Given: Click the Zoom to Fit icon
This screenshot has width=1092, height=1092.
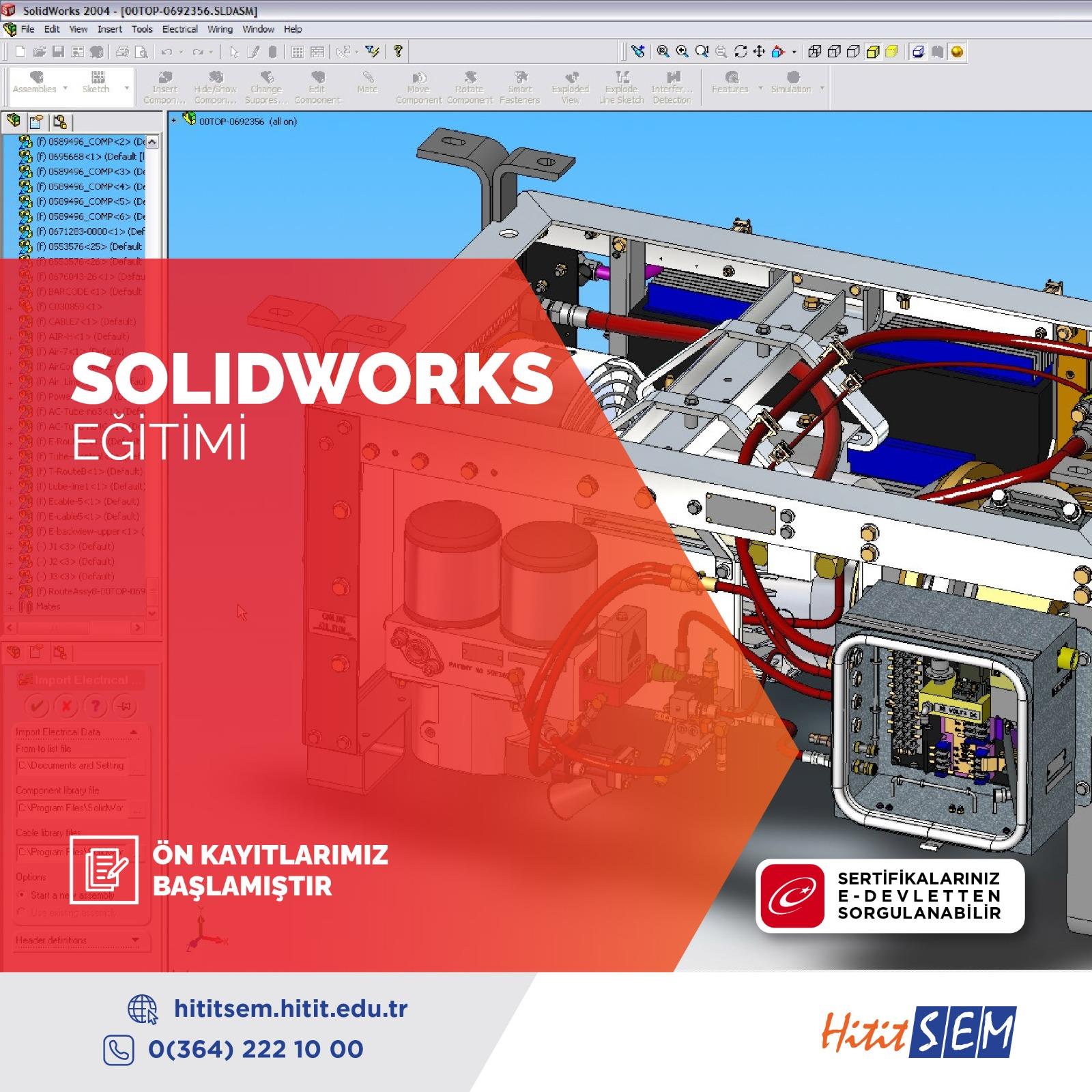Looking at the screenshot, I should (x=663, y=51).
